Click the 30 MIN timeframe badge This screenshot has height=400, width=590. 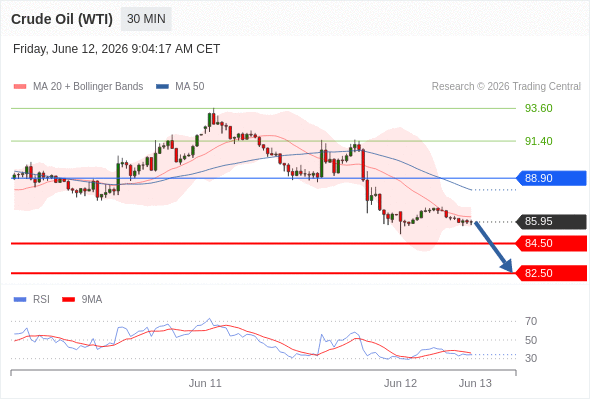[x=146, y=19]
